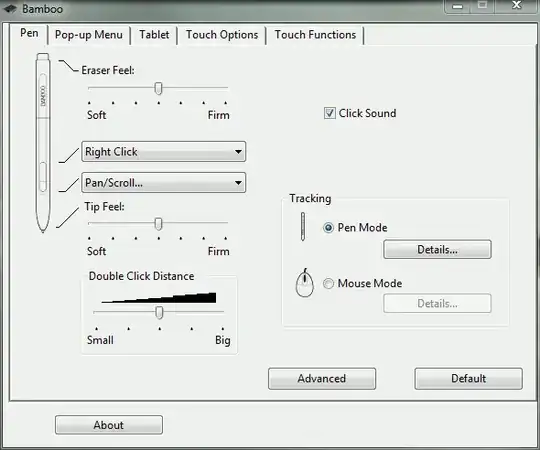540x450 pixels.
Task: Click the Tracking group label
Action: pyautogui.click(x=310, y=199)
